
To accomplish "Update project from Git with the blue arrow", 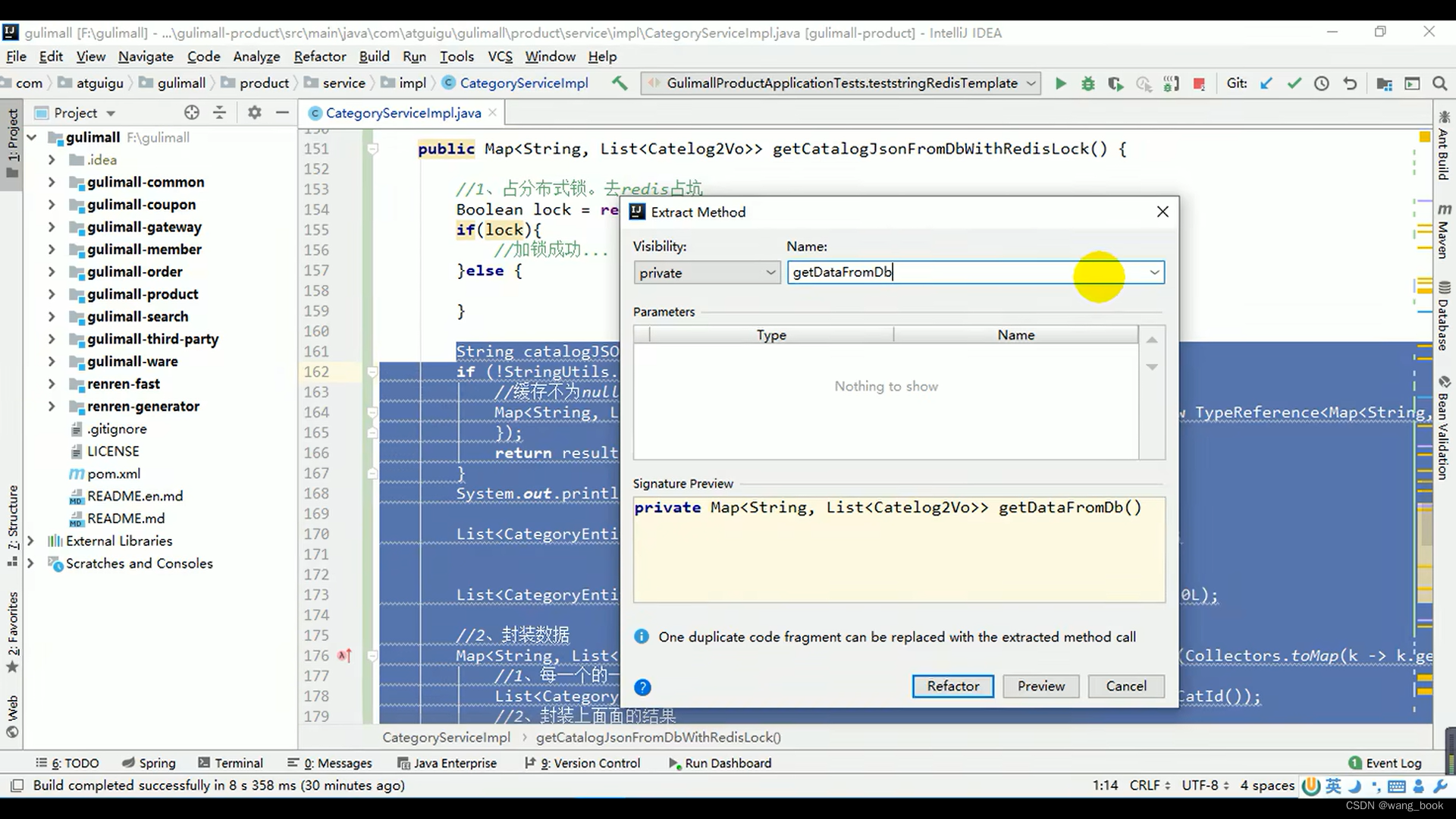I will click(x=1266, y=83).
